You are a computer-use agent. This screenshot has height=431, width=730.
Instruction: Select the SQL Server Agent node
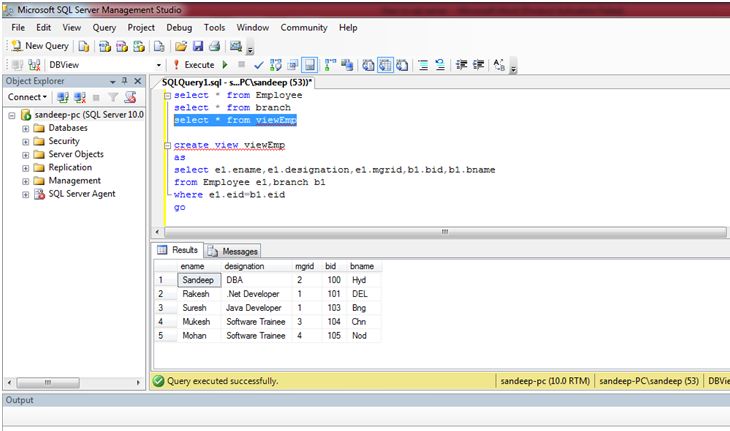(x=81, y=194)
